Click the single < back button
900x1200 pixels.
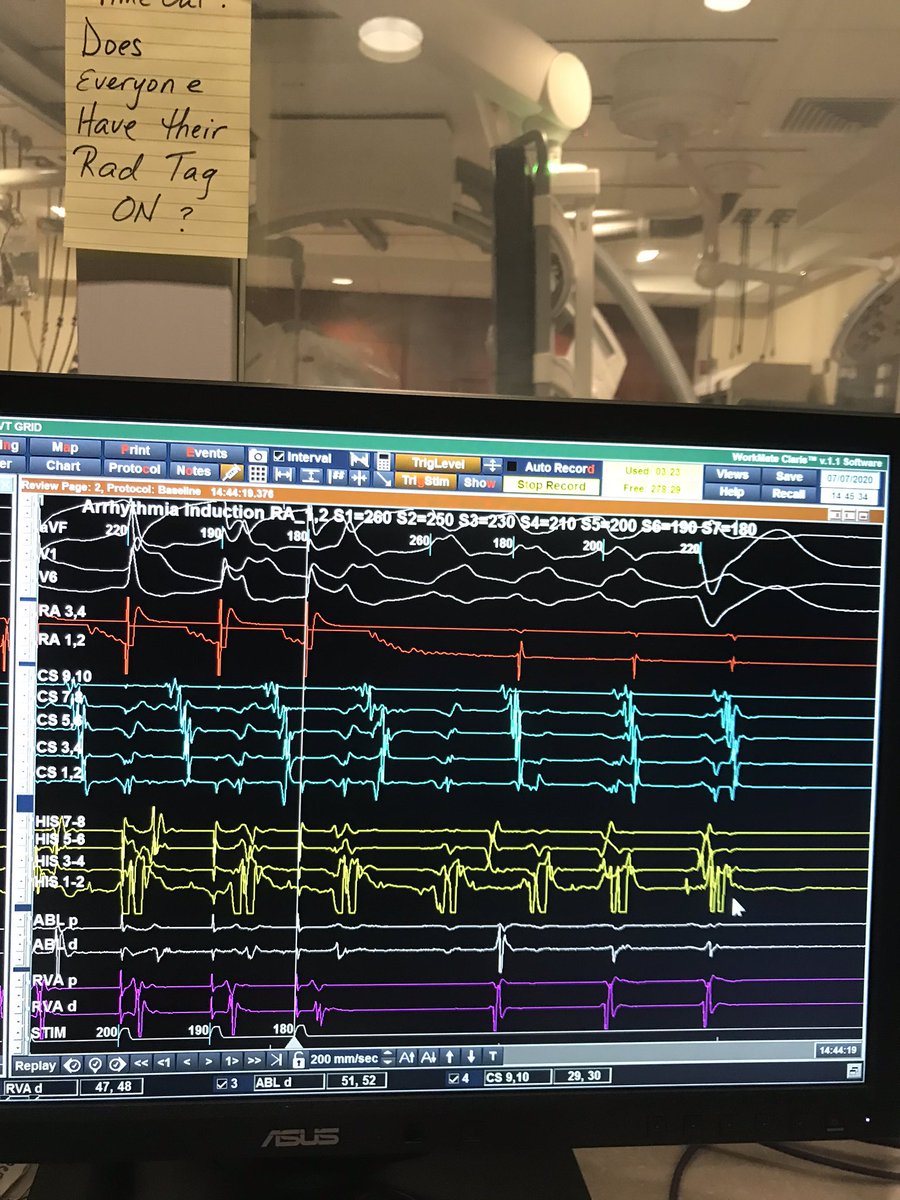coord(186,1063)
